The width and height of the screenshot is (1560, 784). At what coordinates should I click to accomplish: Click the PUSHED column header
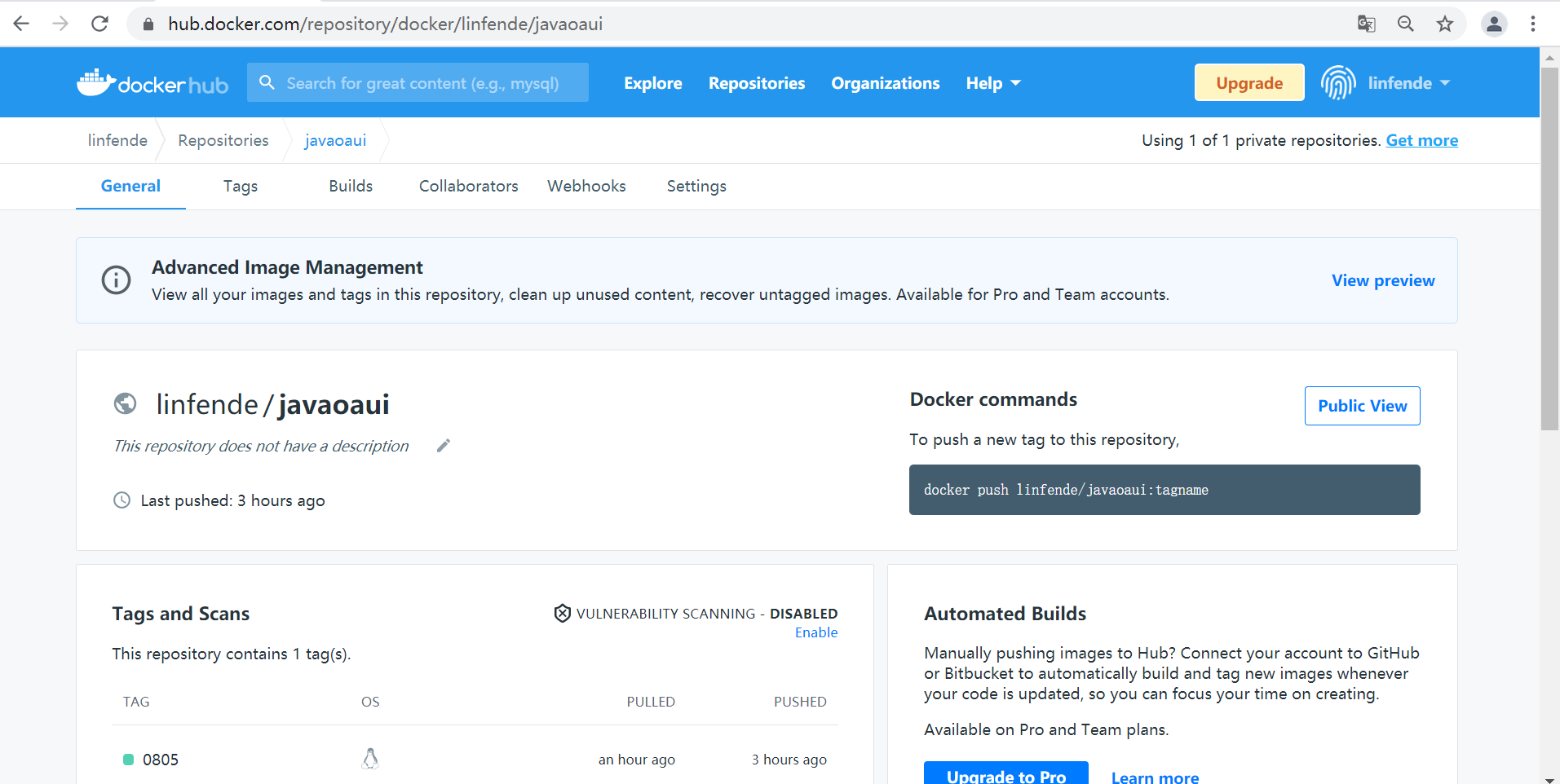(800, 702)
